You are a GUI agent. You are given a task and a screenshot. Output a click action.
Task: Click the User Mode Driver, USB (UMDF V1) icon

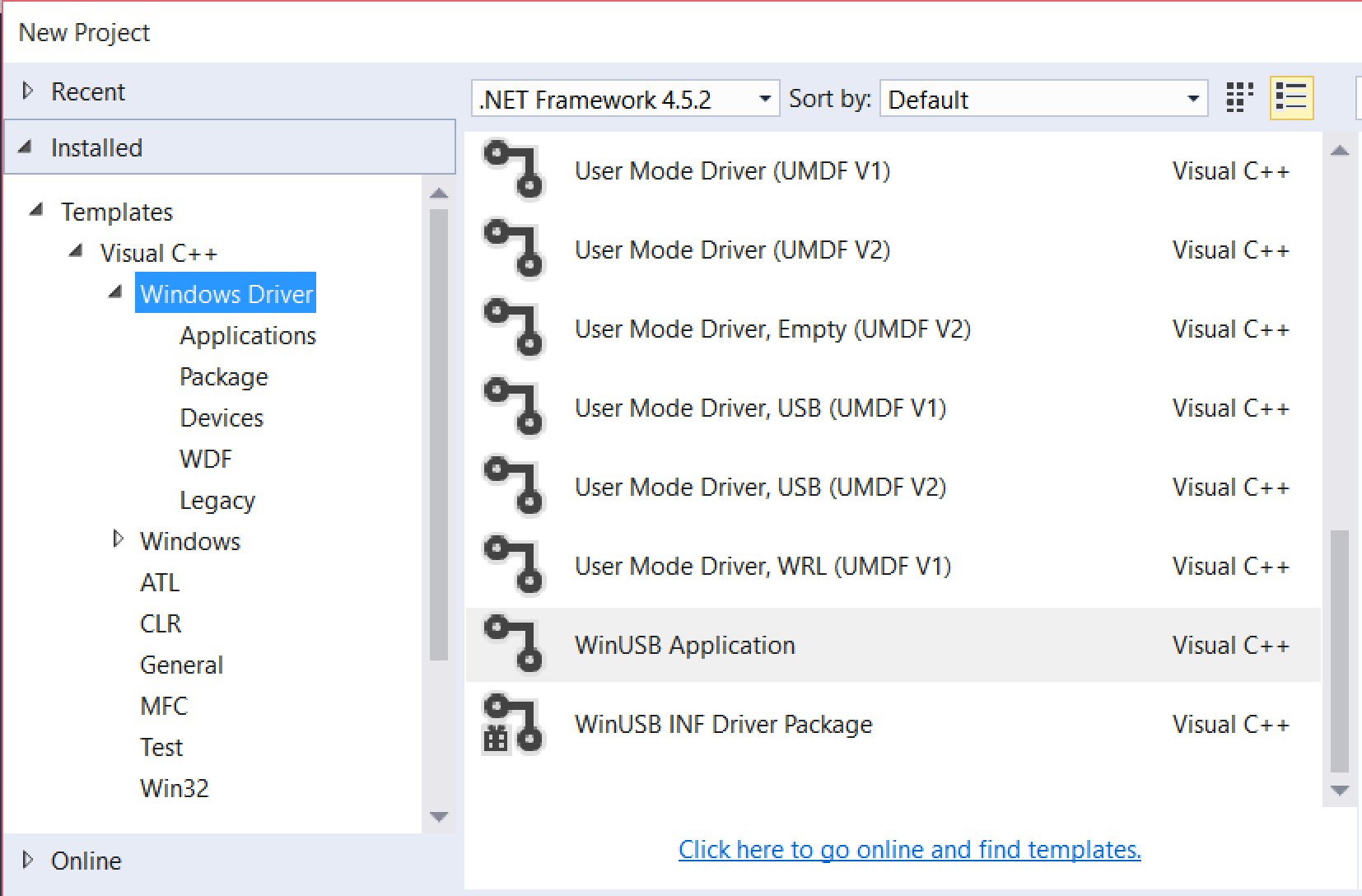(514, 408)
